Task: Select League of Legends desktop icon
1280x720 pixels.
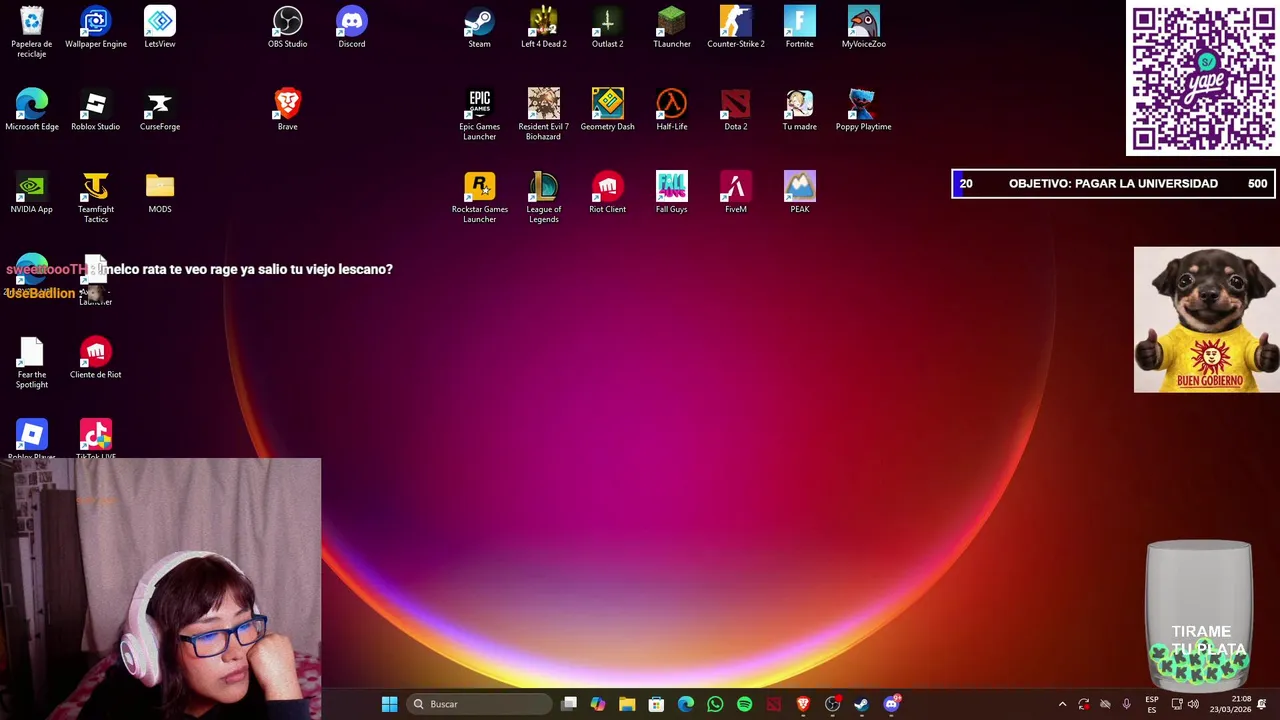Action: coord(544,198)
